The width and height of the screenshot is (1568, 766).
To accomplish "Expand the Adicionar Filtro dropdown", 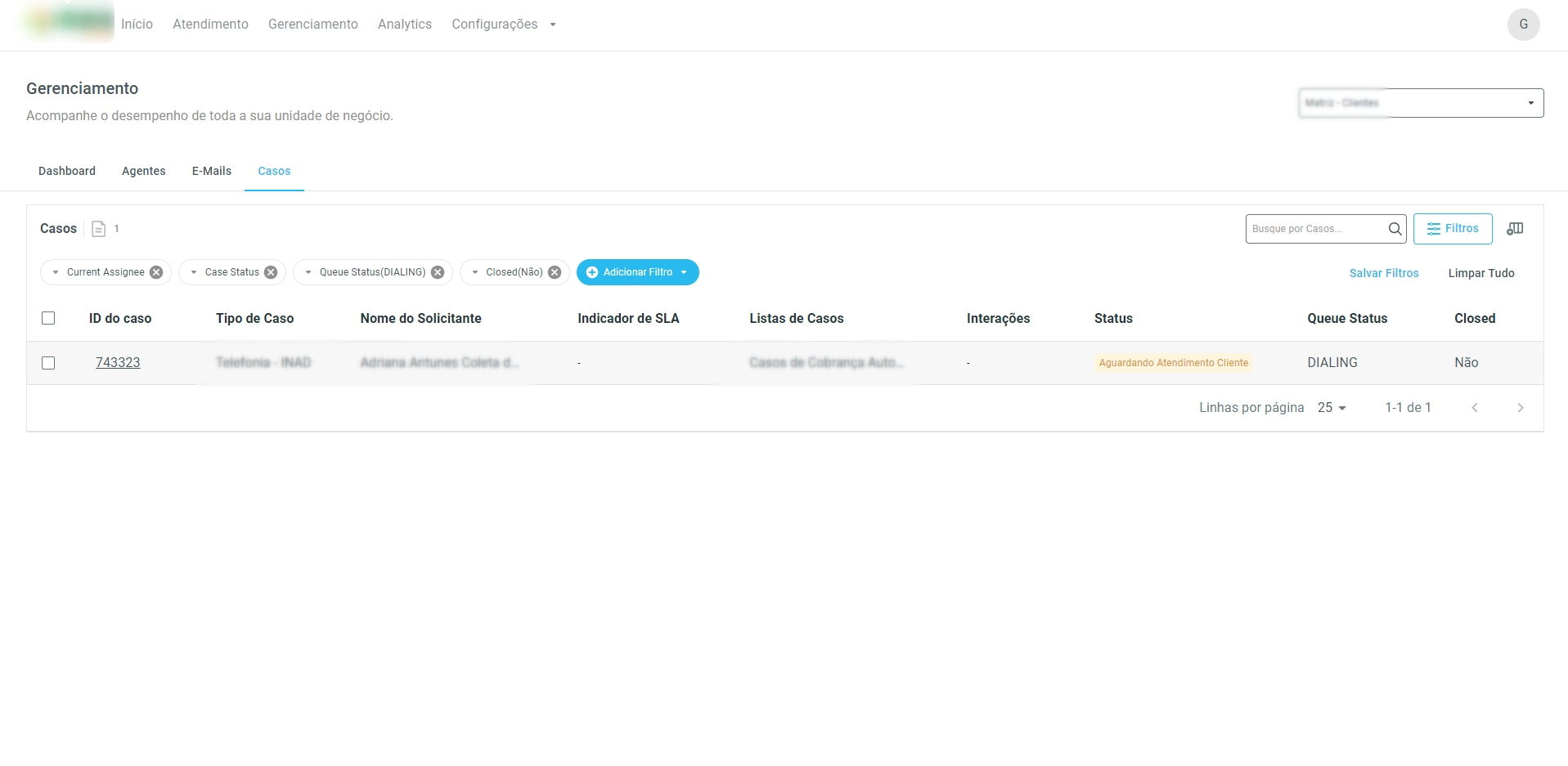I will pyautogui.click(x=637, y=272).
